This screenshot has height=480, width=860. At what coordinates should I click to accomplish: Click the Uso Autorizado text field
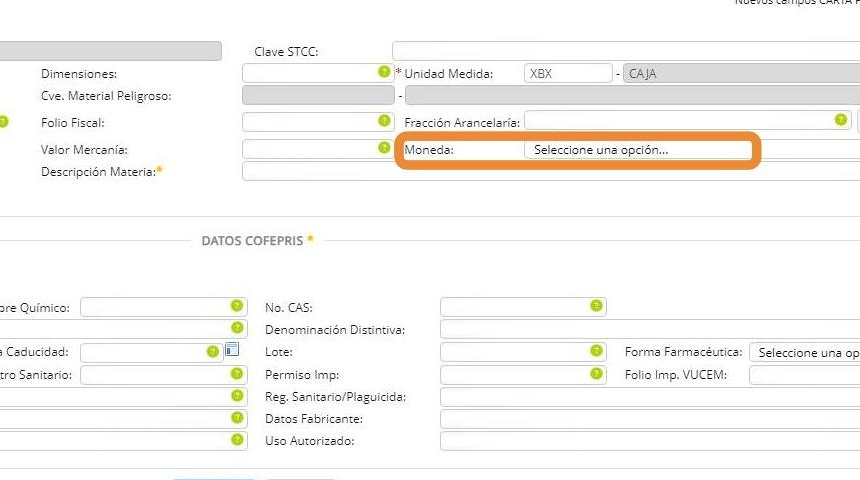650,441
